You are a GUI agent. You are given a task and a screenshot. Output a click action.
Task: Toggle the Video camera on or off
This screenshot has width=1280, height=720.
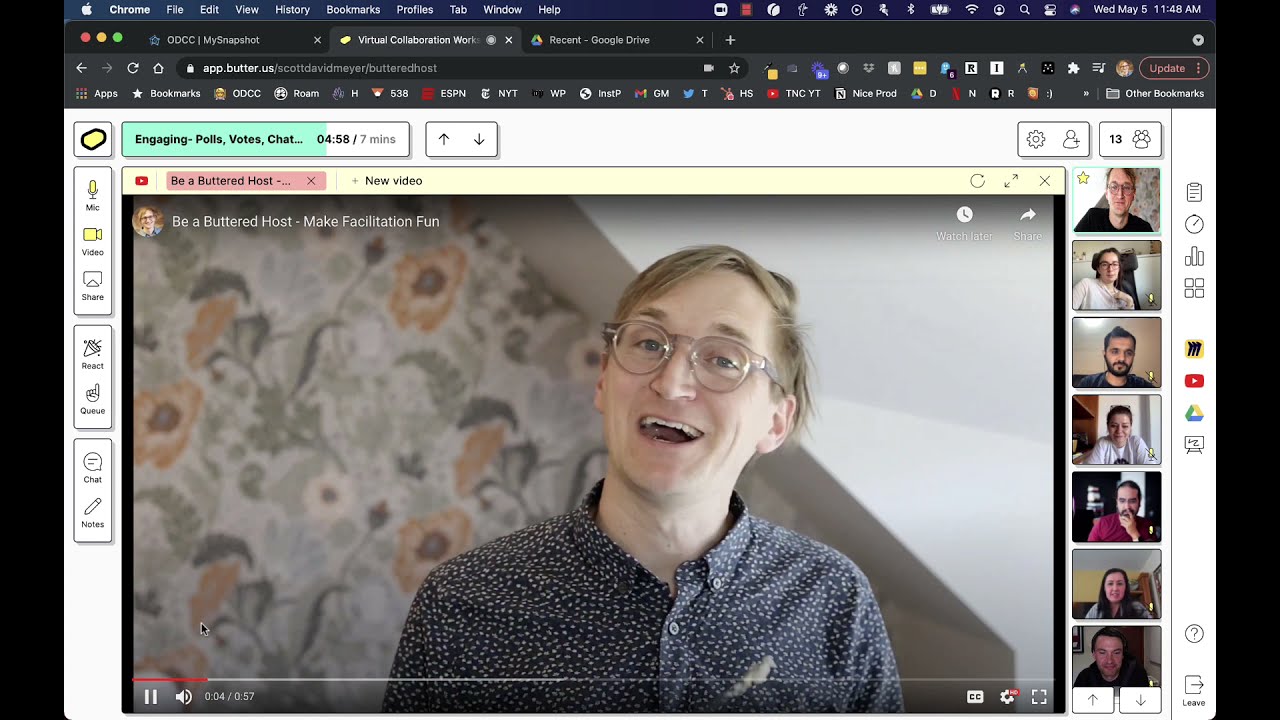tap(92, 241)
